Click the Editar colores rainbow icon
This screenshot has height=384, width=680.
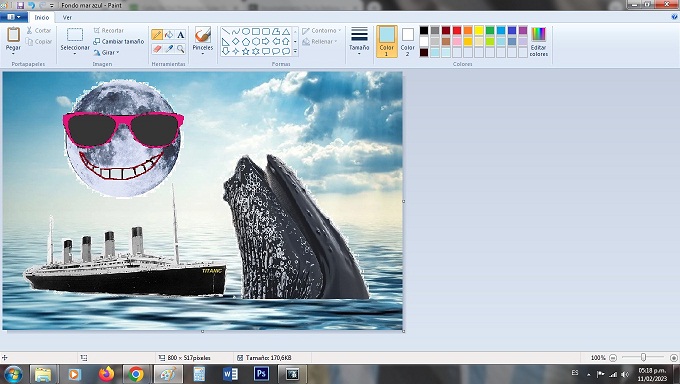click(539, 34)
